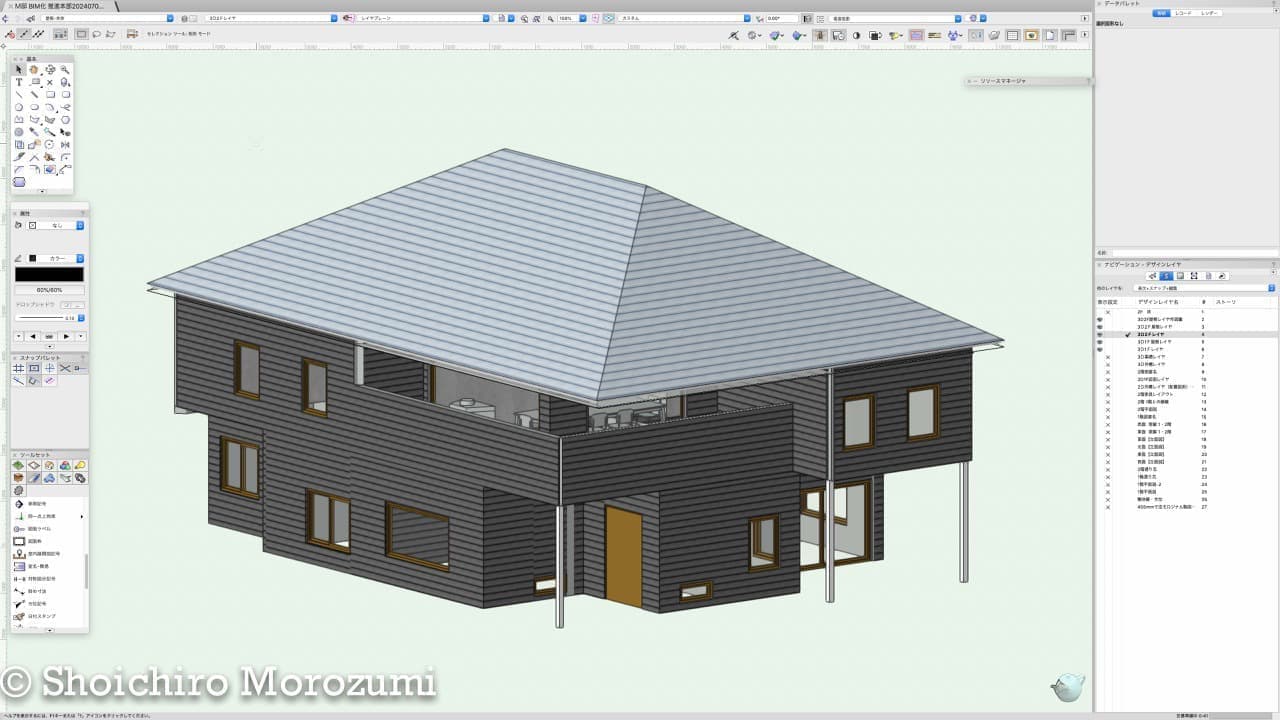Viewport: 1280px width, 720px height.
Task: Choose the Zoom magnifier tool in Basic palette
Action: (x=65, y=70)
